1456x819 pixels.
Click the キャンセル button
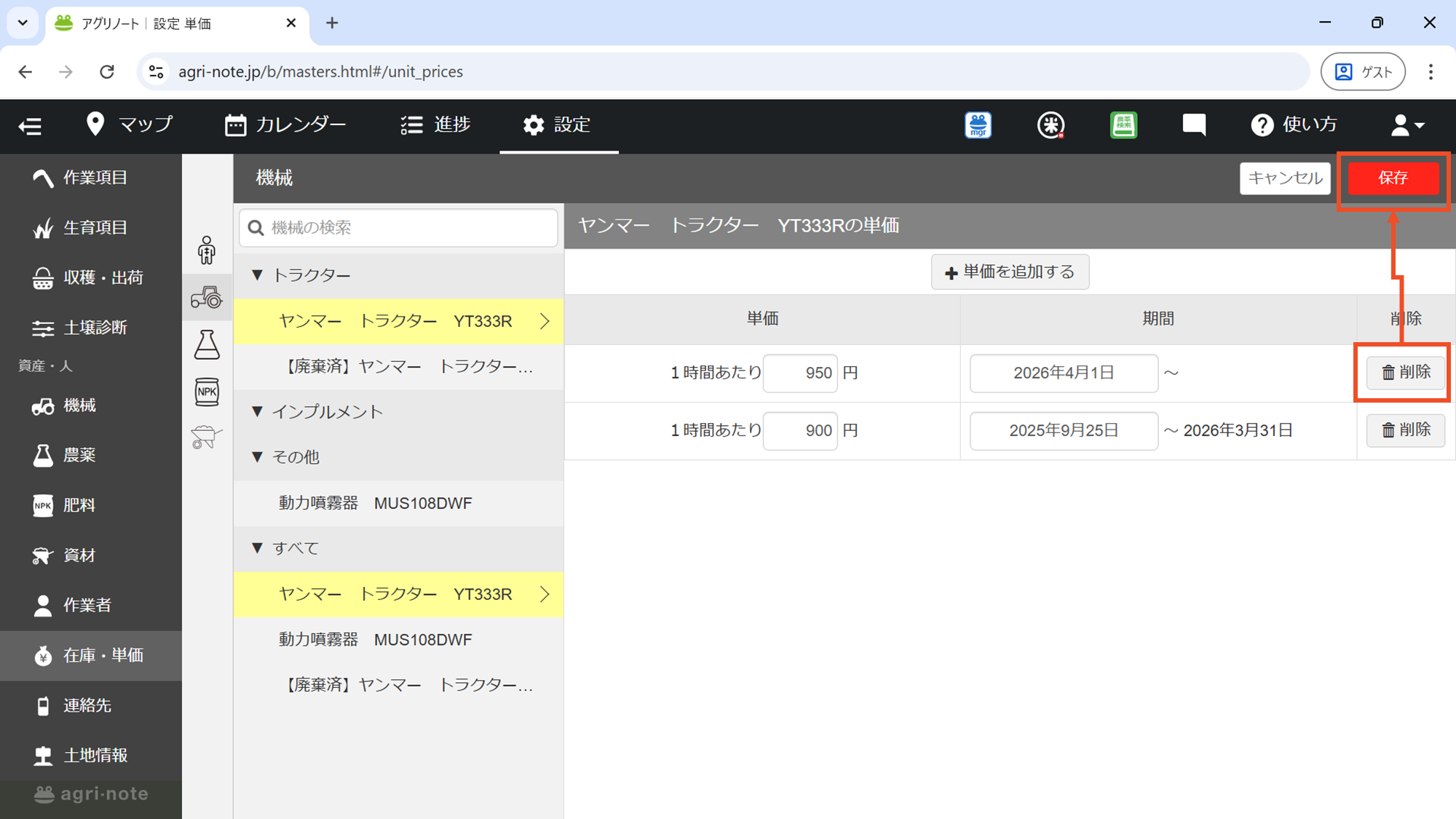[1285, 178]
